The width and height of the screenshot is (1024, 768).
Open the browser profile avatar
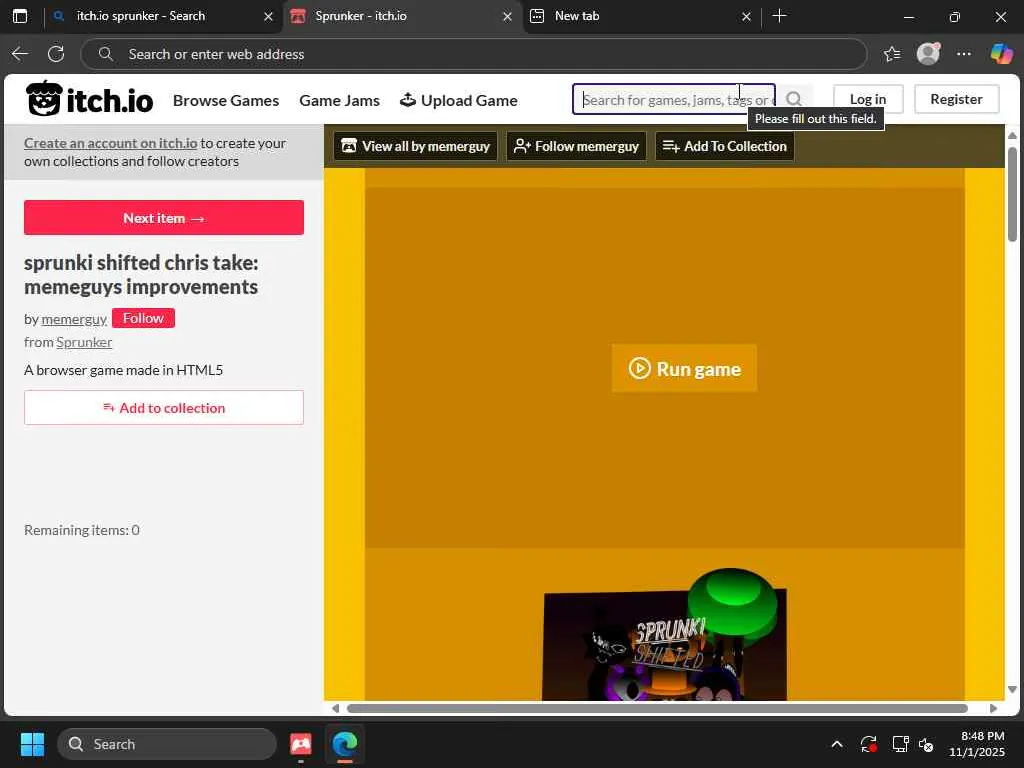(928, 54)
